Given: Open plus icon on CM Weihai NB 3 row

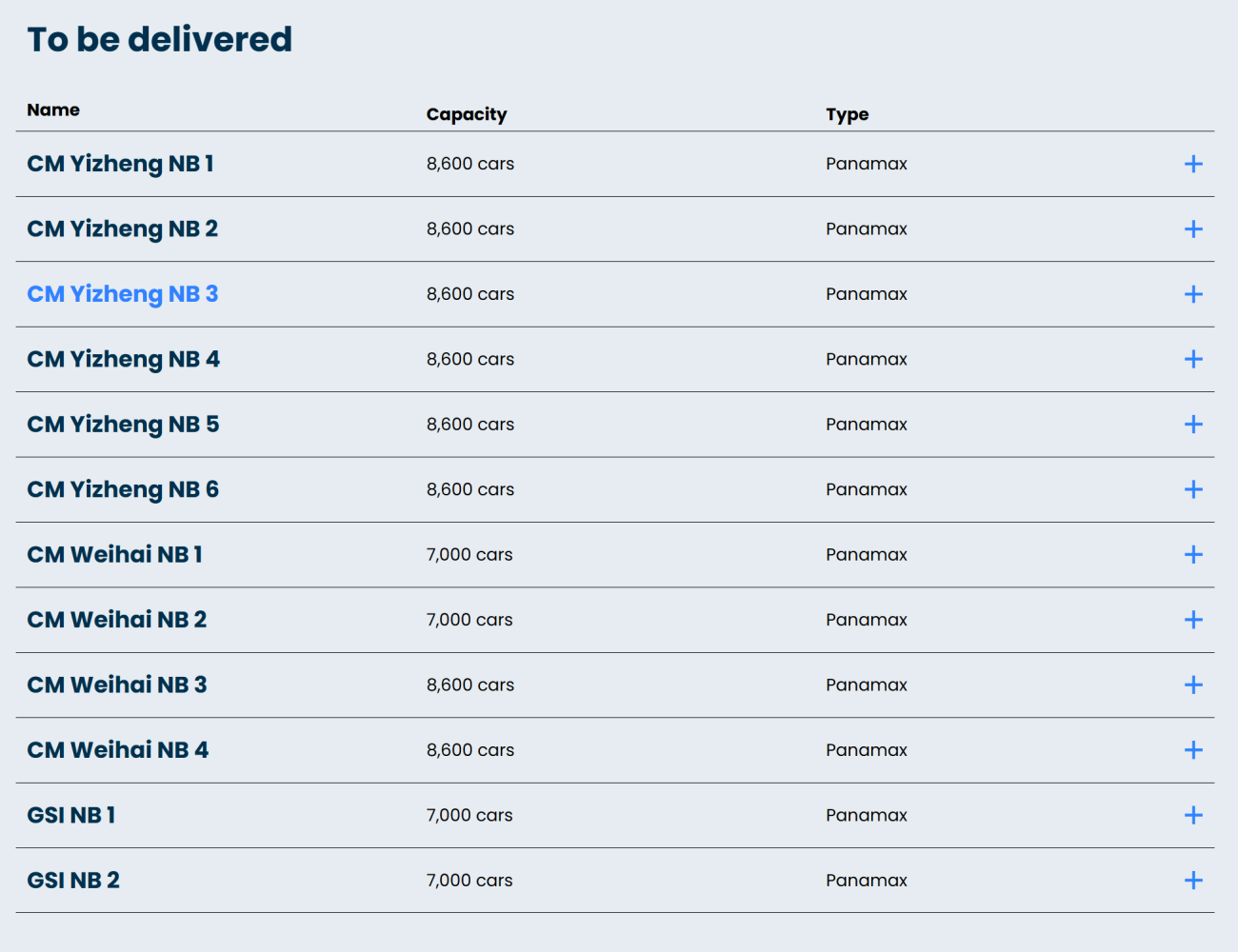Looking at the screenshot, I should [1193, 684].
